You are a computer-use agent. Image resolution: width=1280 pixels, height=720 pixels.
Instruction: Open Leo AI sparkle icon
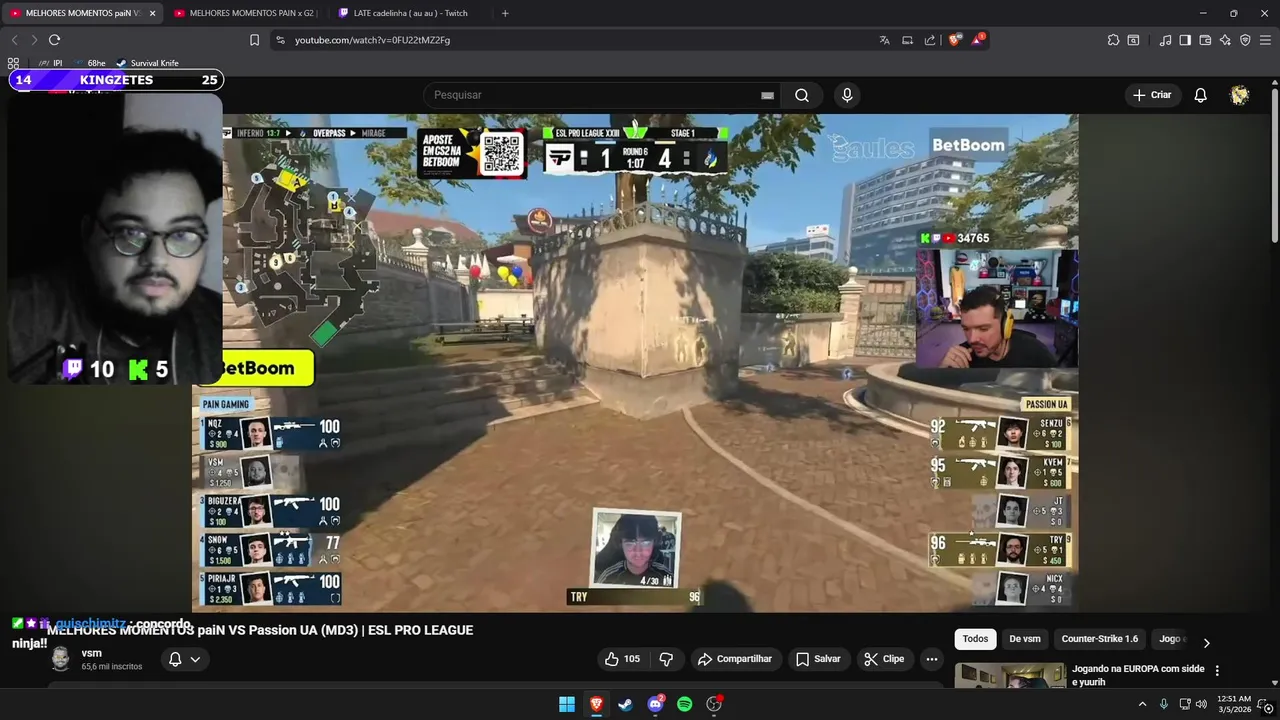(1225, 40)
